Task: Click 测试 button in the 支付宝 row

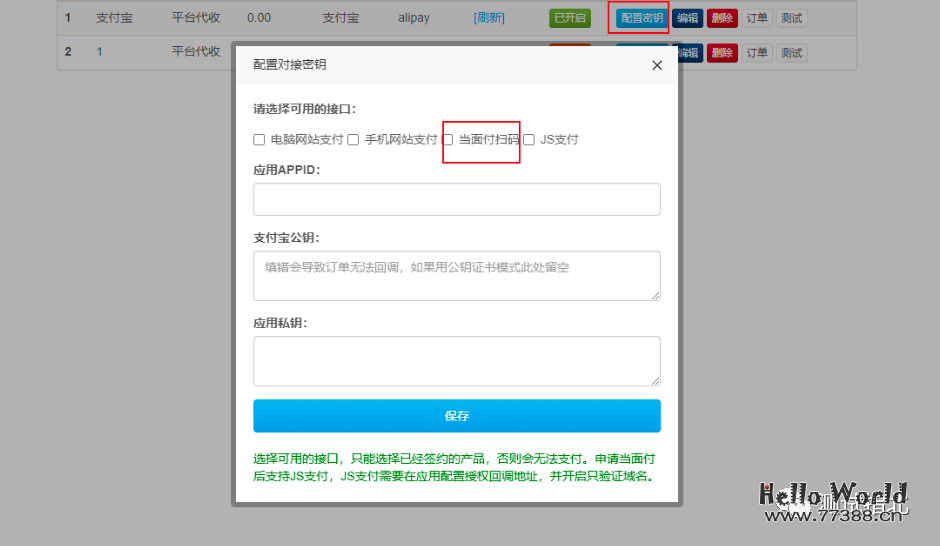Action: point(791,18)
